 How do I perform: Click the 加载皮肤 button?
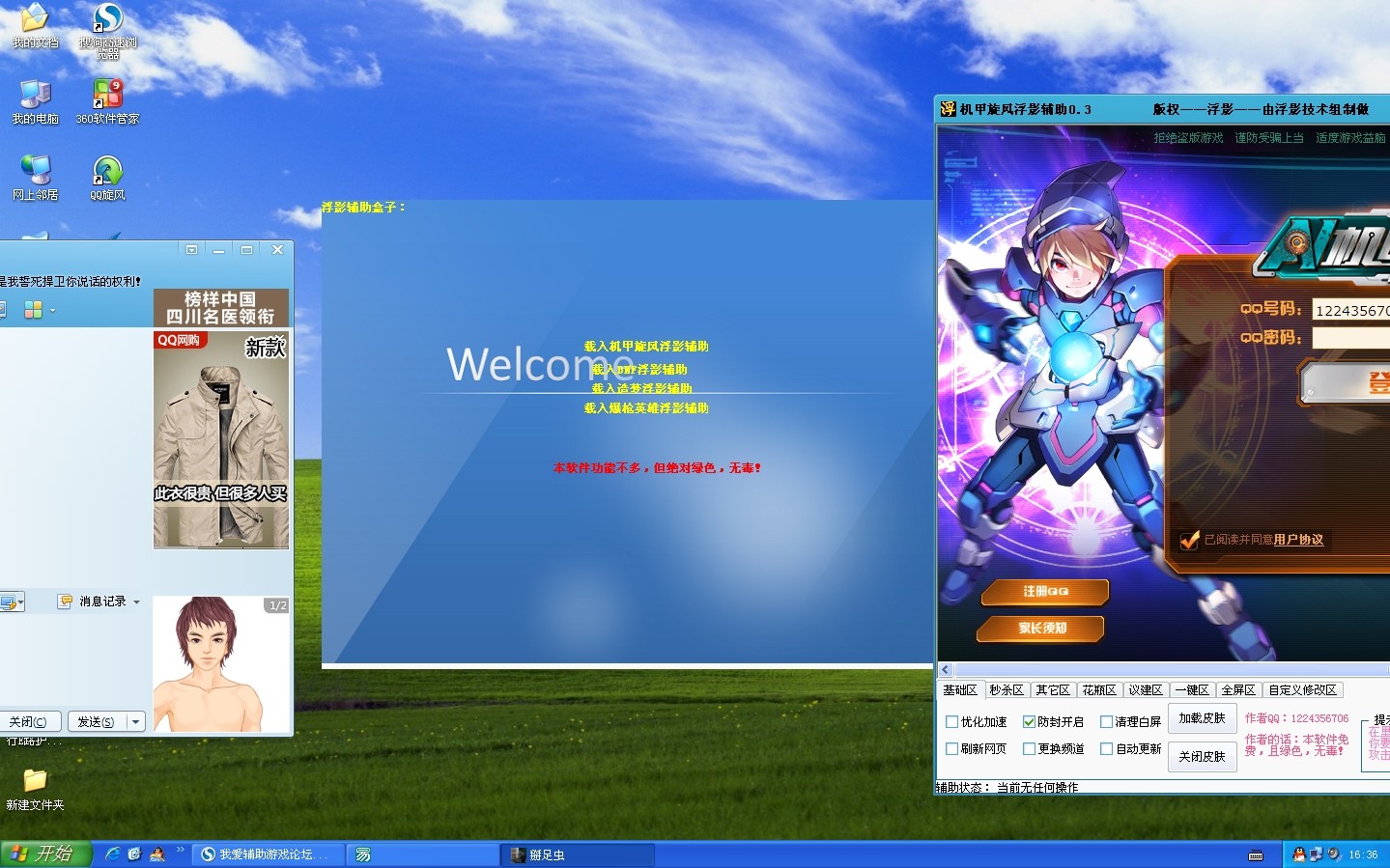pyautogui.click(x=1201, y=718)
